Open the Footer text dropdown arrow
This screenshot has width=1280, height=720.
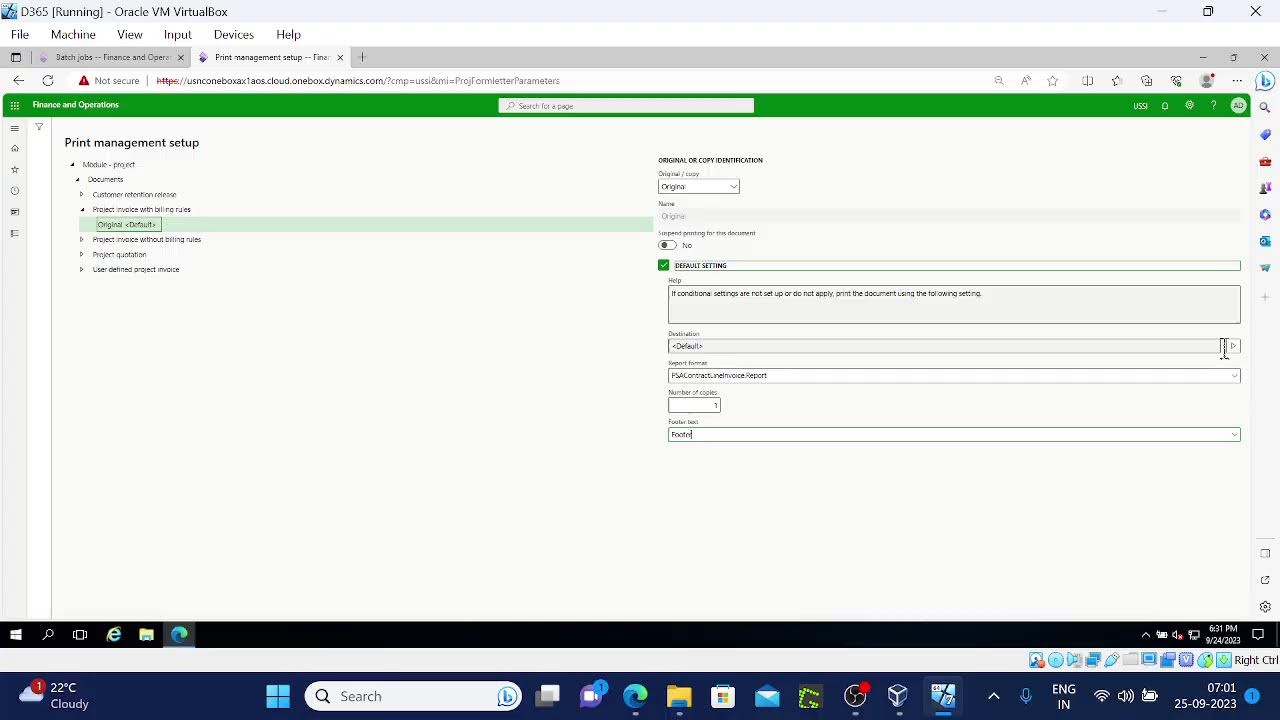click(1234, 435)
